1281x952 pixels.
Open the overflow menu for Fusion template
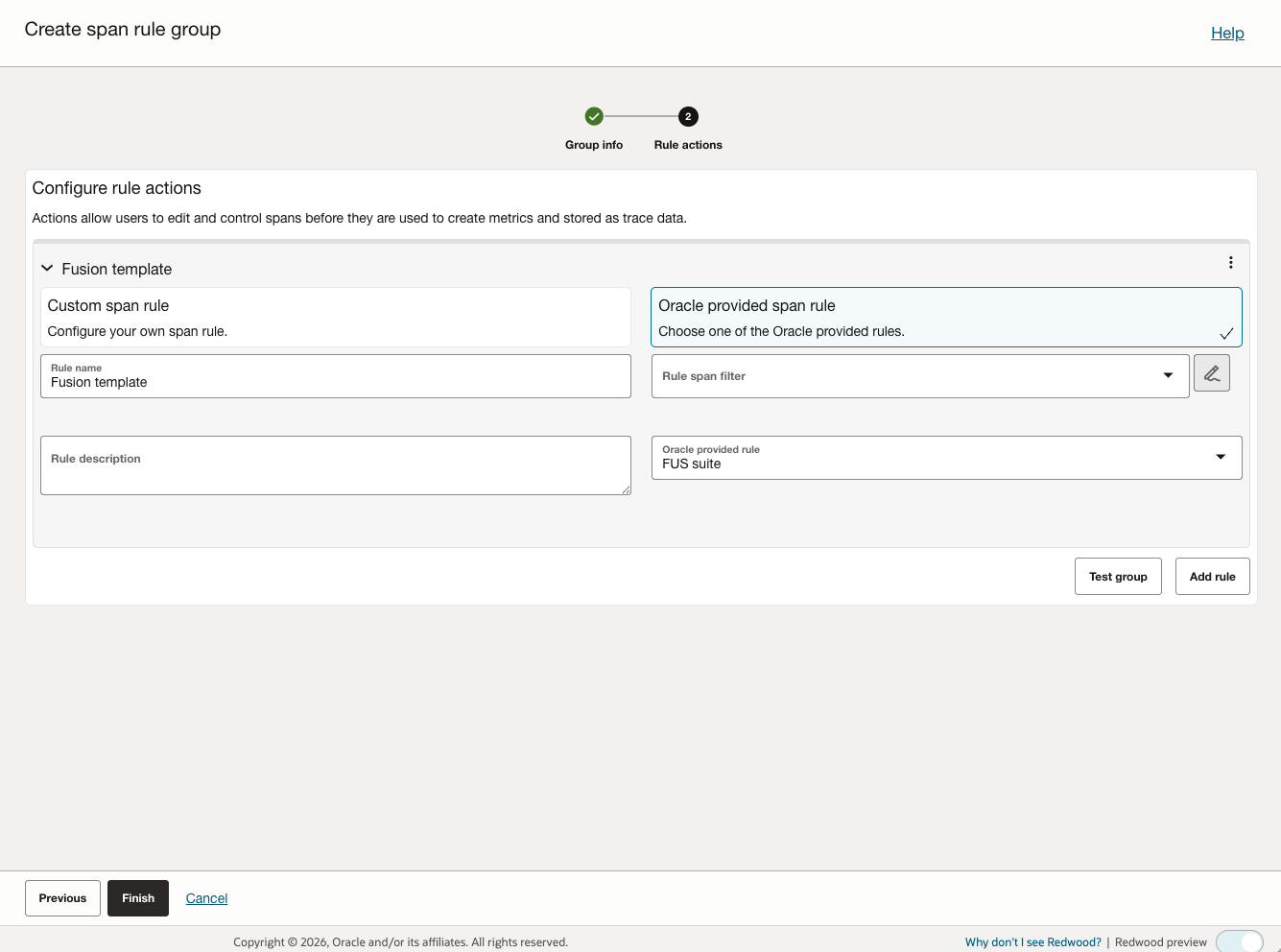pos(1231,261)
